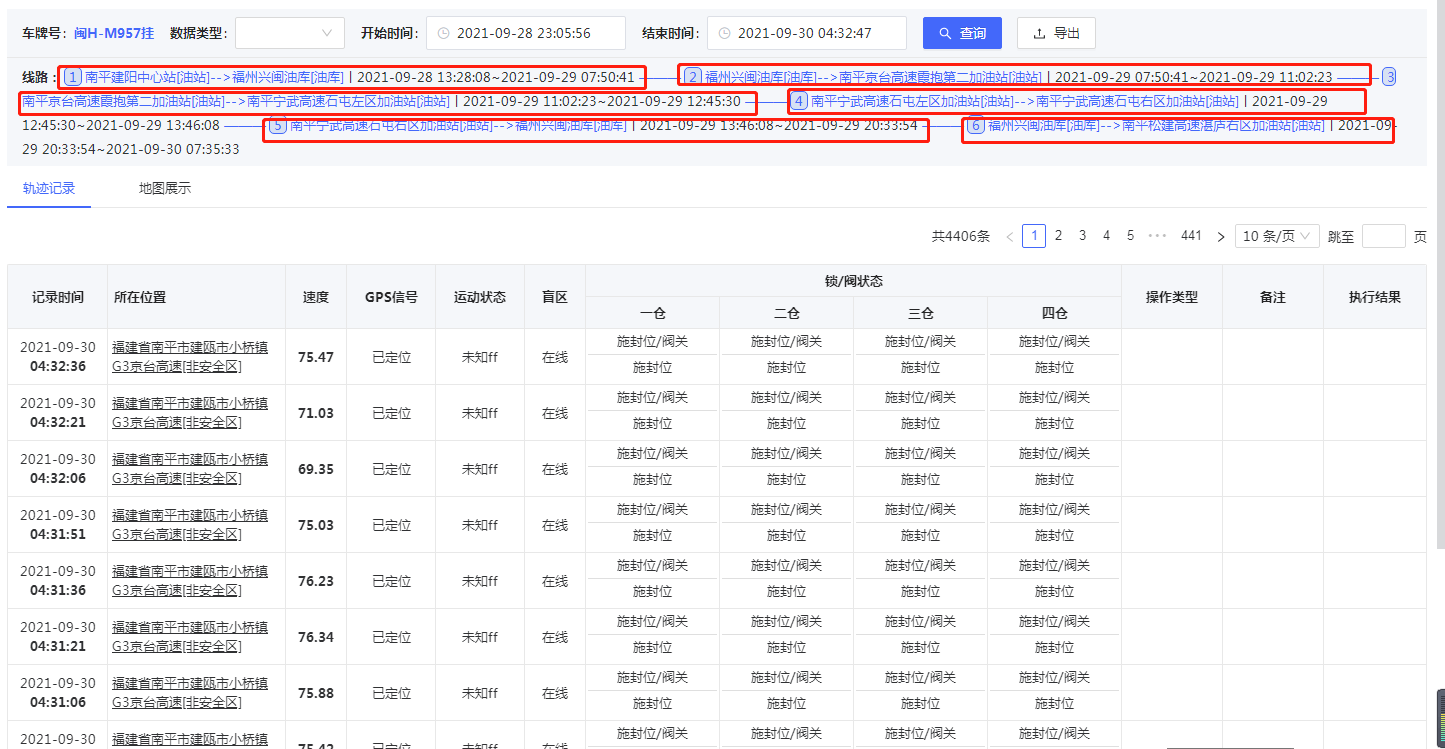Jump to page 3 in pagination
This screenshot has height=749, width=1445.
(1081, 235)
